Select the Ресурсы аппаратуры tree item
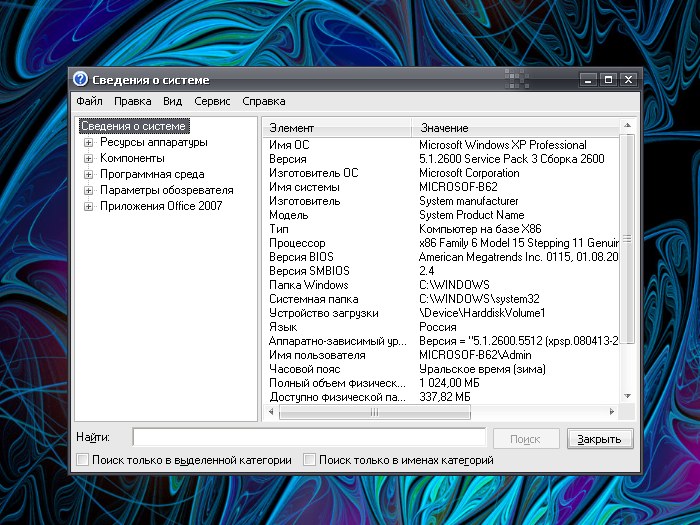This screenshot has width=700, height=525. tap(154, 142)
